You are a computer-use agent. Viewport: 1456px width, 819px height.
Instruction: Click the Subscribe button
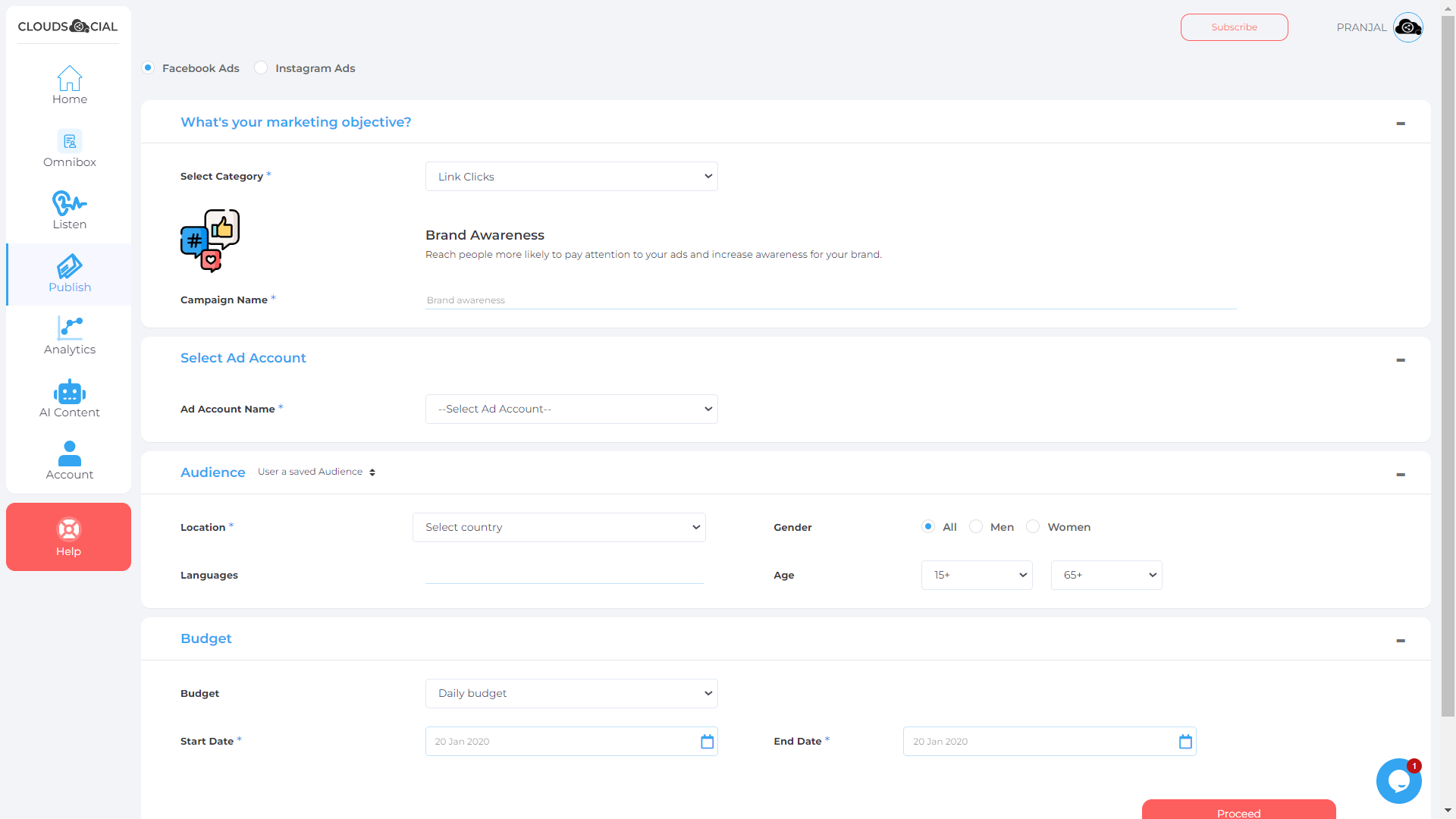[1234, 27]
